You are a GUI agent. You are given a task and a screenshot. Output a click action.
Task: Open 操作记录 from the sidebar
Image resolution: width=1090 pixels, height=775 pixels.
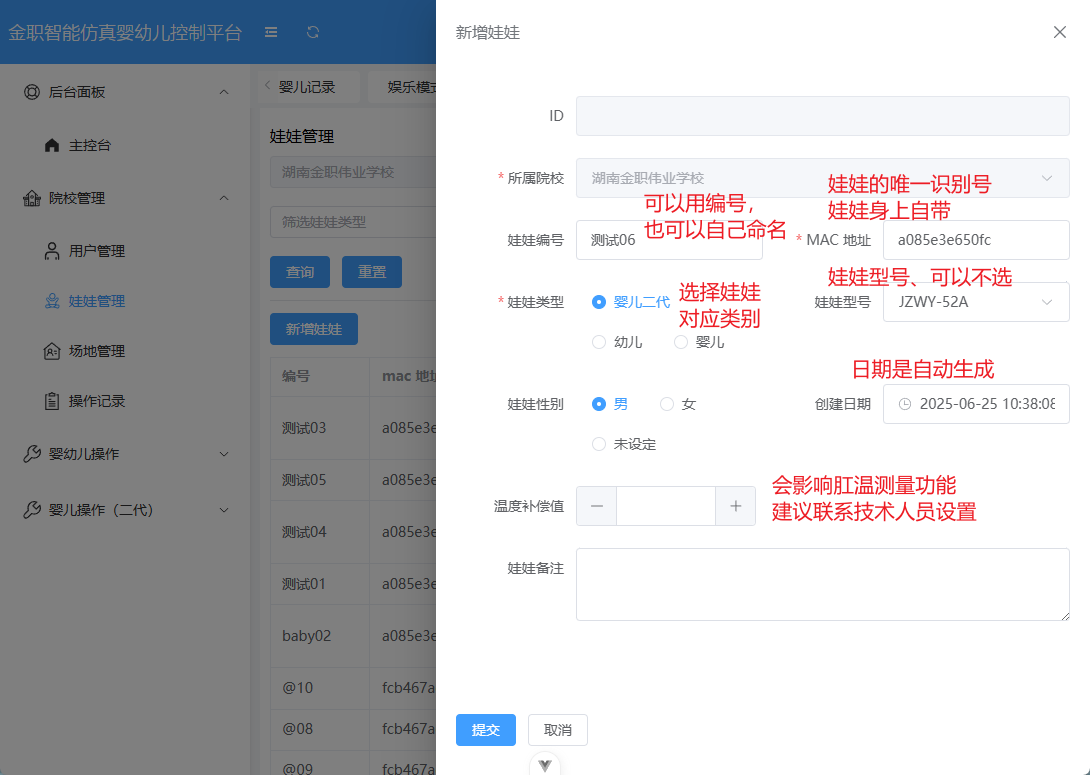[x=97, y=401]
